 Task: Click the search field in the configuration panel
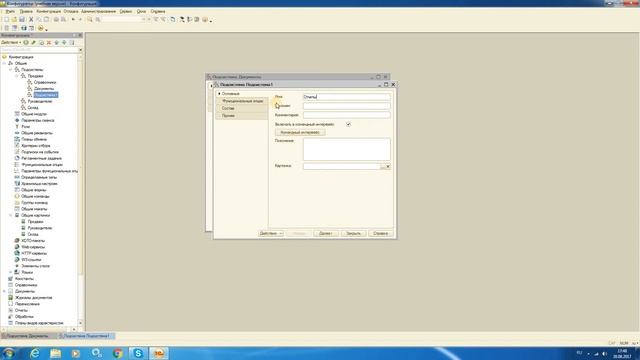[x=39, y=50]
